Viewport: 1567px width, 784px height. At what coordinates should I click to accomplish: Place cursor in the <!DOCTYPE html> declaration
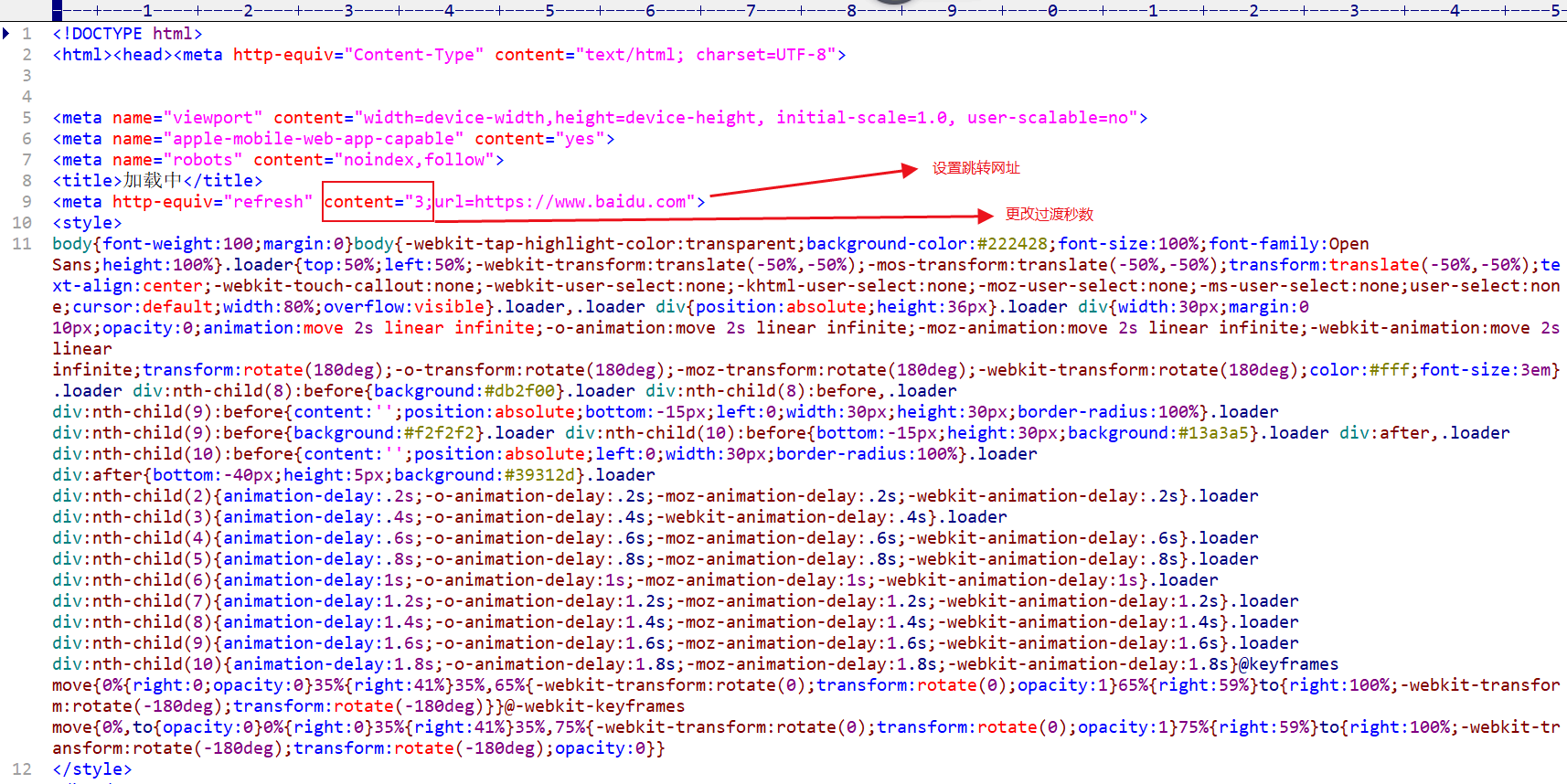[x=127, y=34]
